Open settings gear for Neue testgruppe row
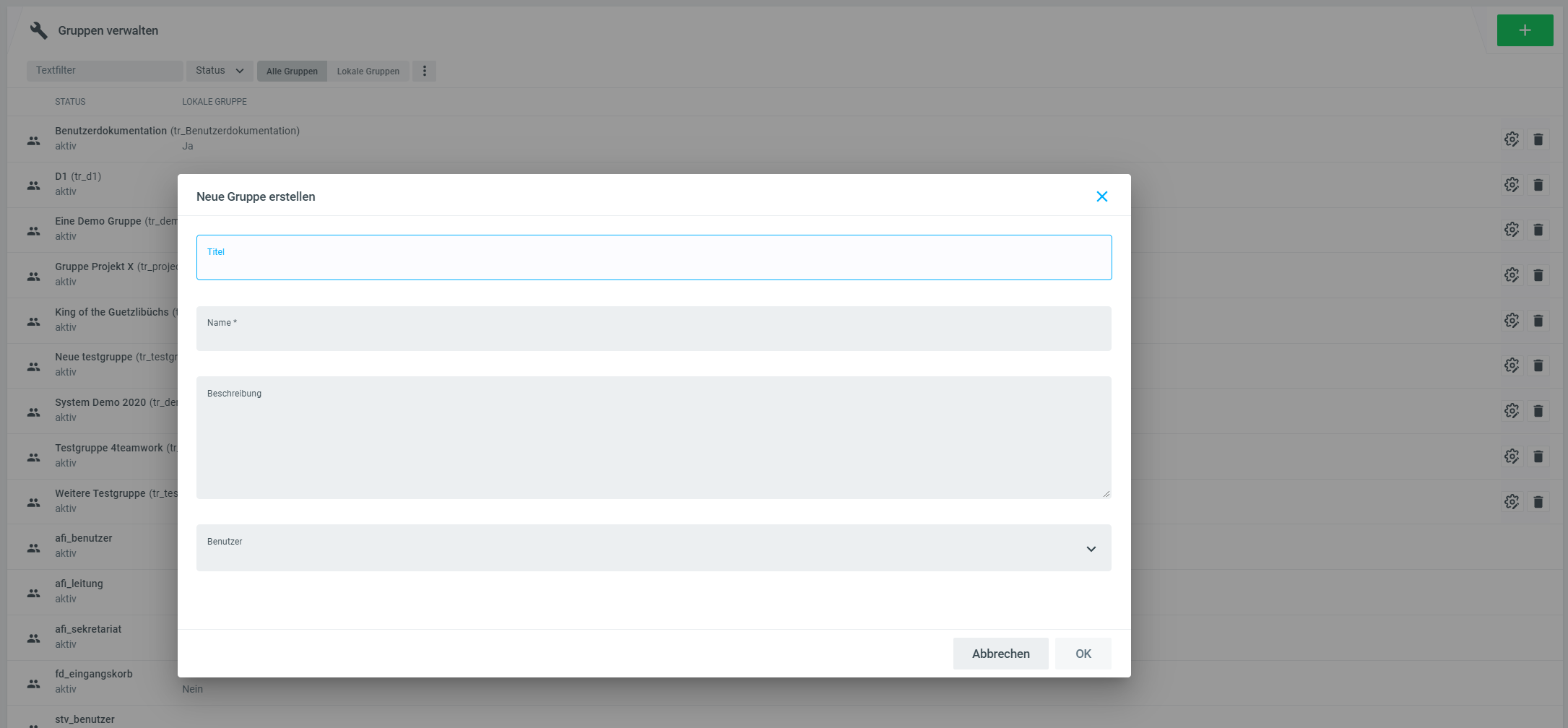This screenshot has height=728, width=1568. click(1511, 365)
